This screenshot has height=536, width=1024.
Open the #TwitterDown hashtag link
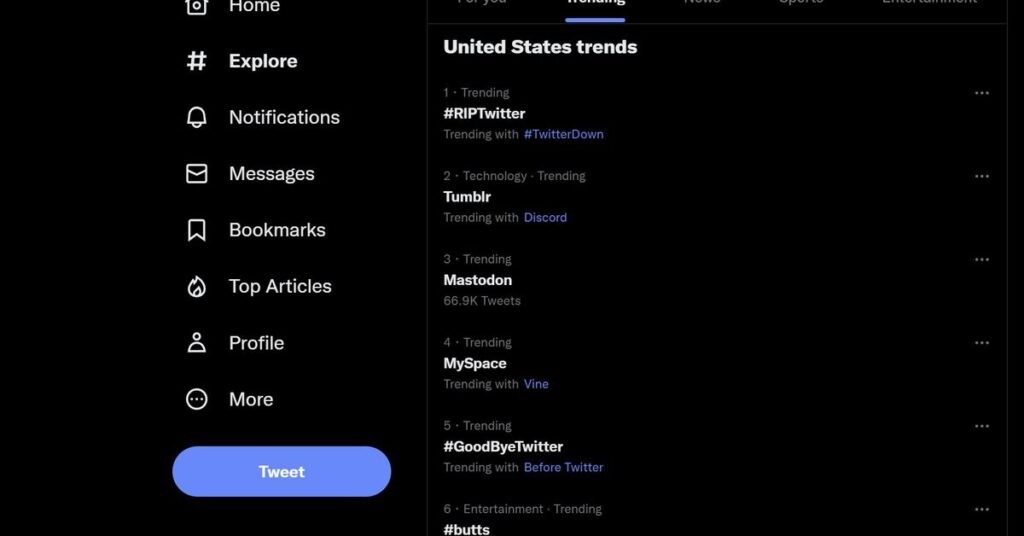pos(564,134)
